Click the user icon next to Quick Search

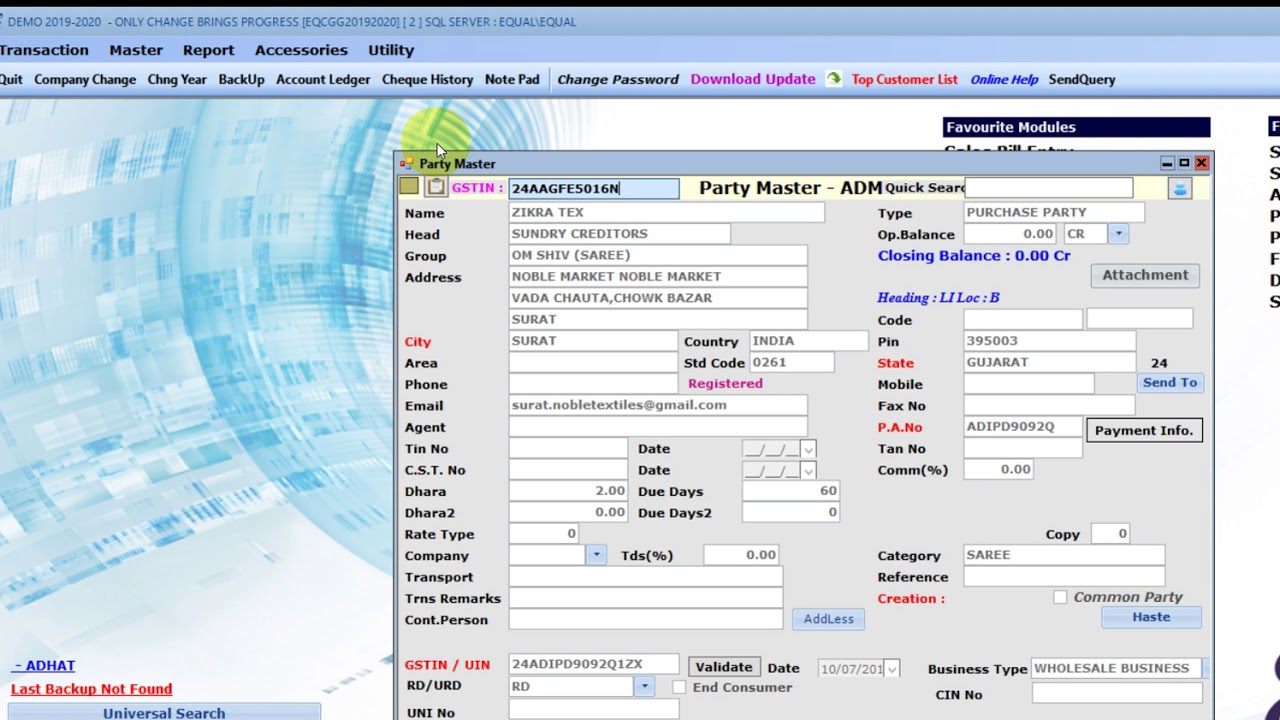point(1179,188)
